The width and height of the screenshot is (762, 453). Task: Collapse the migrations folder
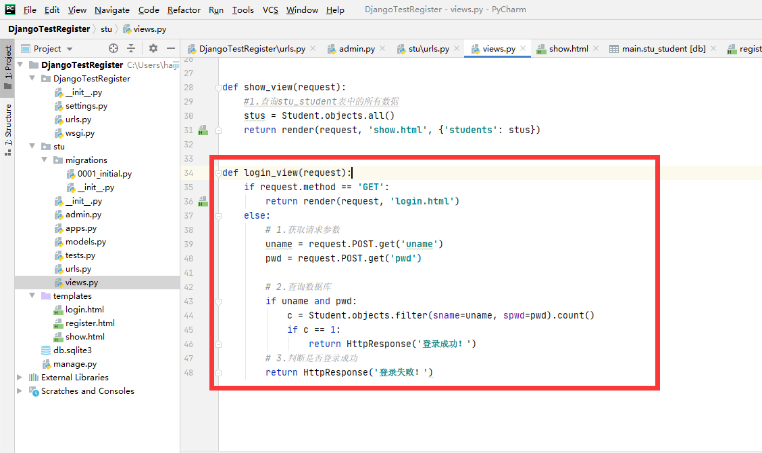45,160
